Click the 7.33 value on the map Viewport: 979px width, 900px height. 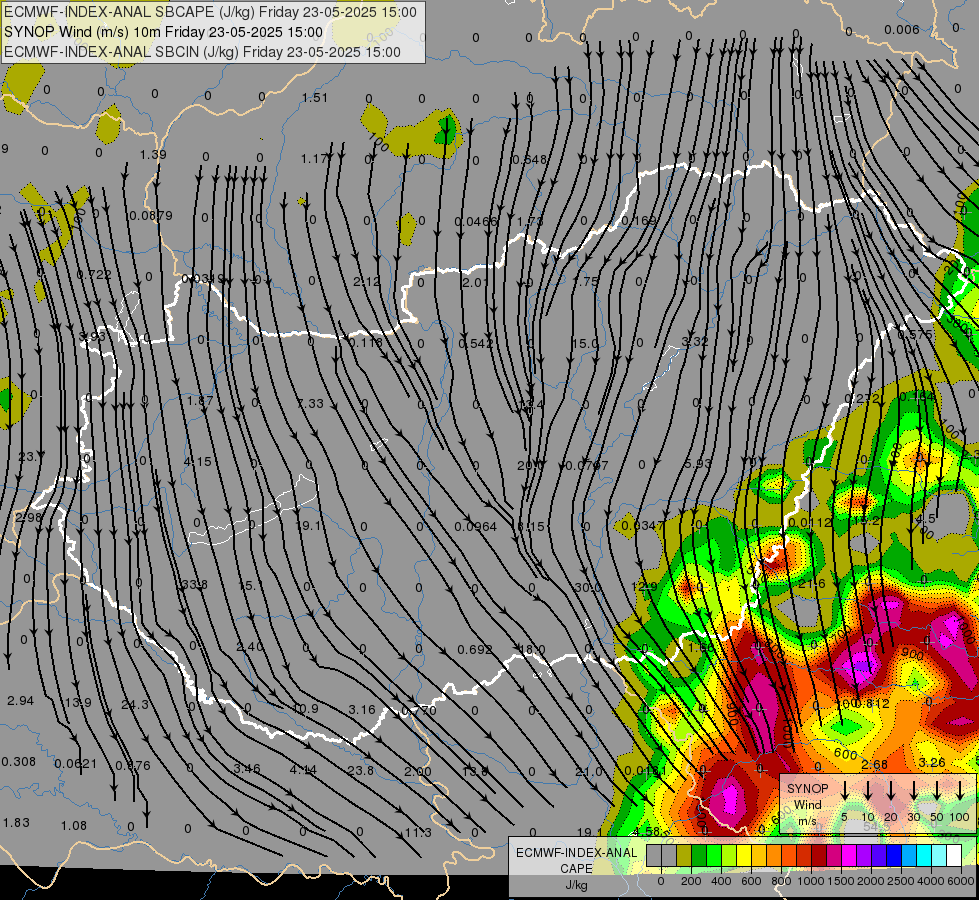(x=310, y=403)
